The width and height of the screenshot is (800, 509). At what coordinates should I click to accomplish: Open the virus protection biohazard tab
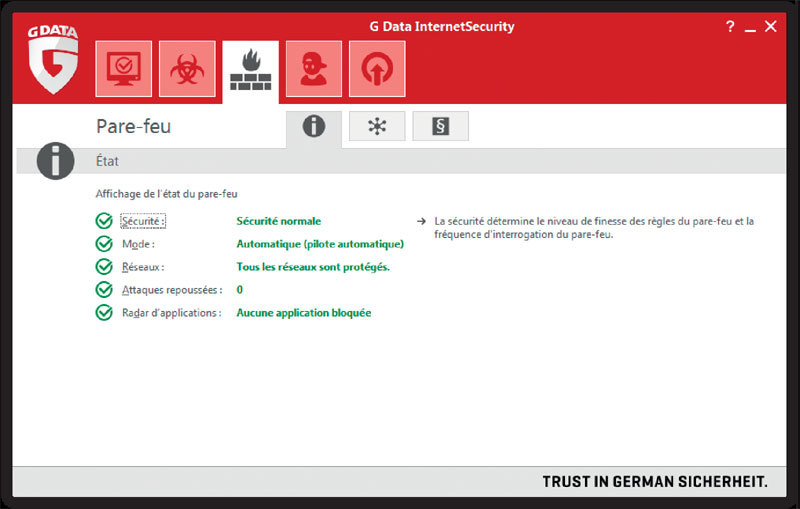coord(187,69)
